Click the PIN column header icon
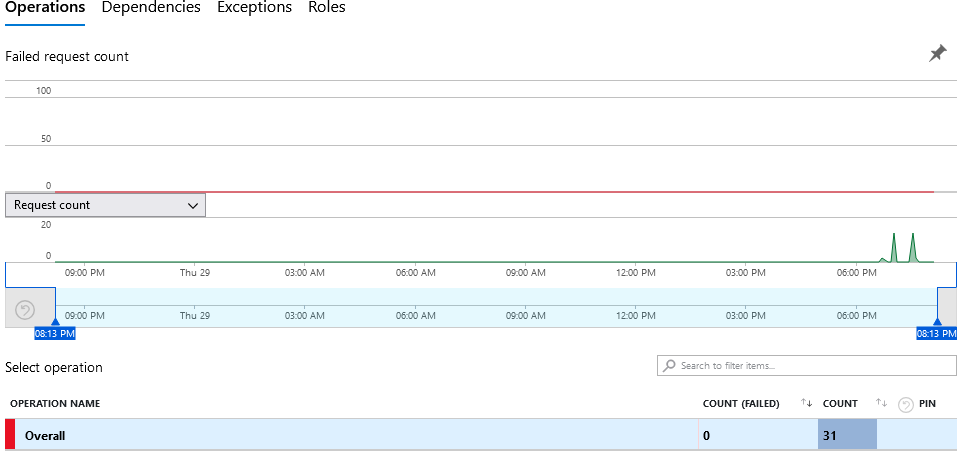 tap(904, 404)
